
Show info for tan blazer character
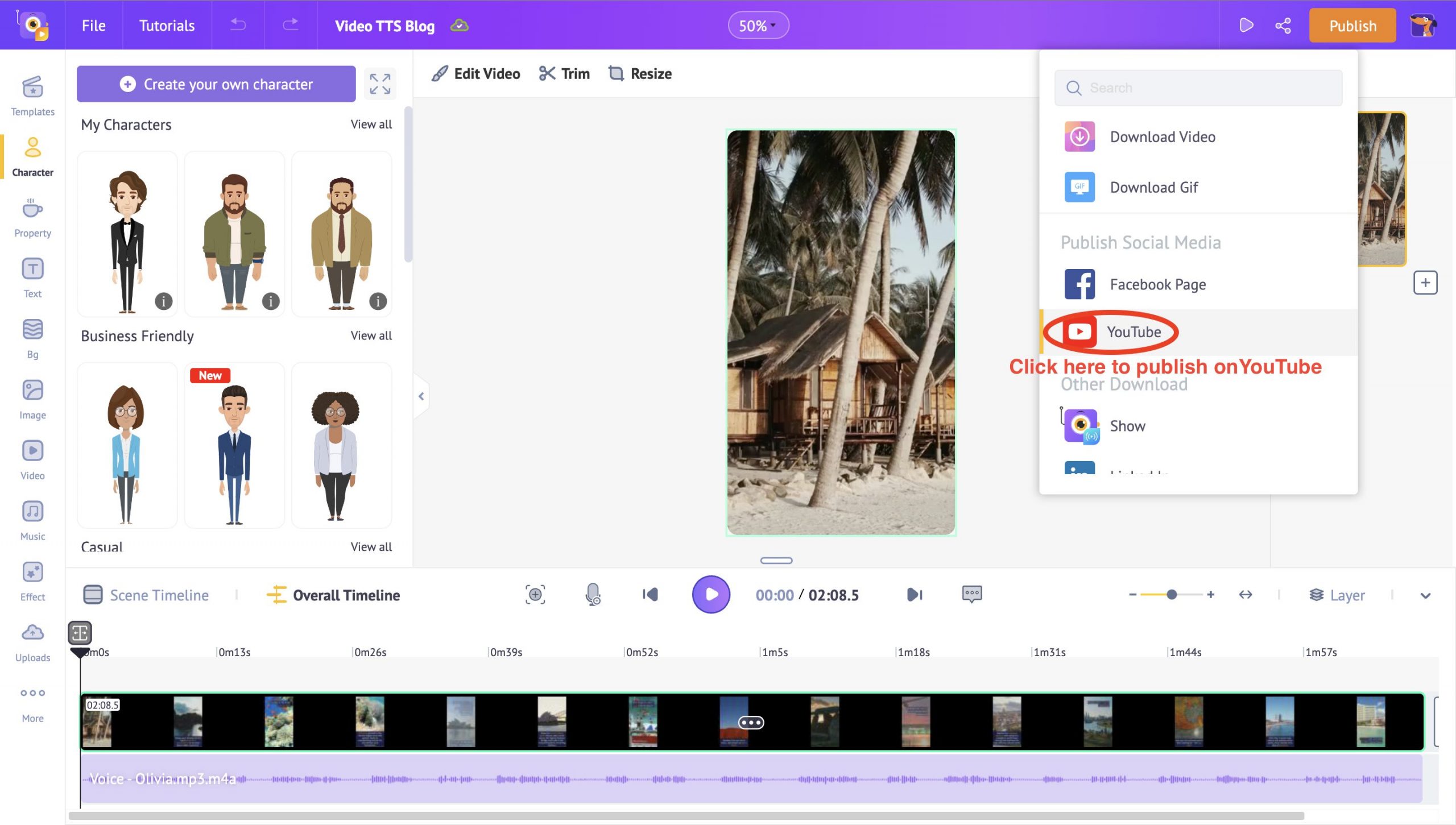click(x=378, y=301)
